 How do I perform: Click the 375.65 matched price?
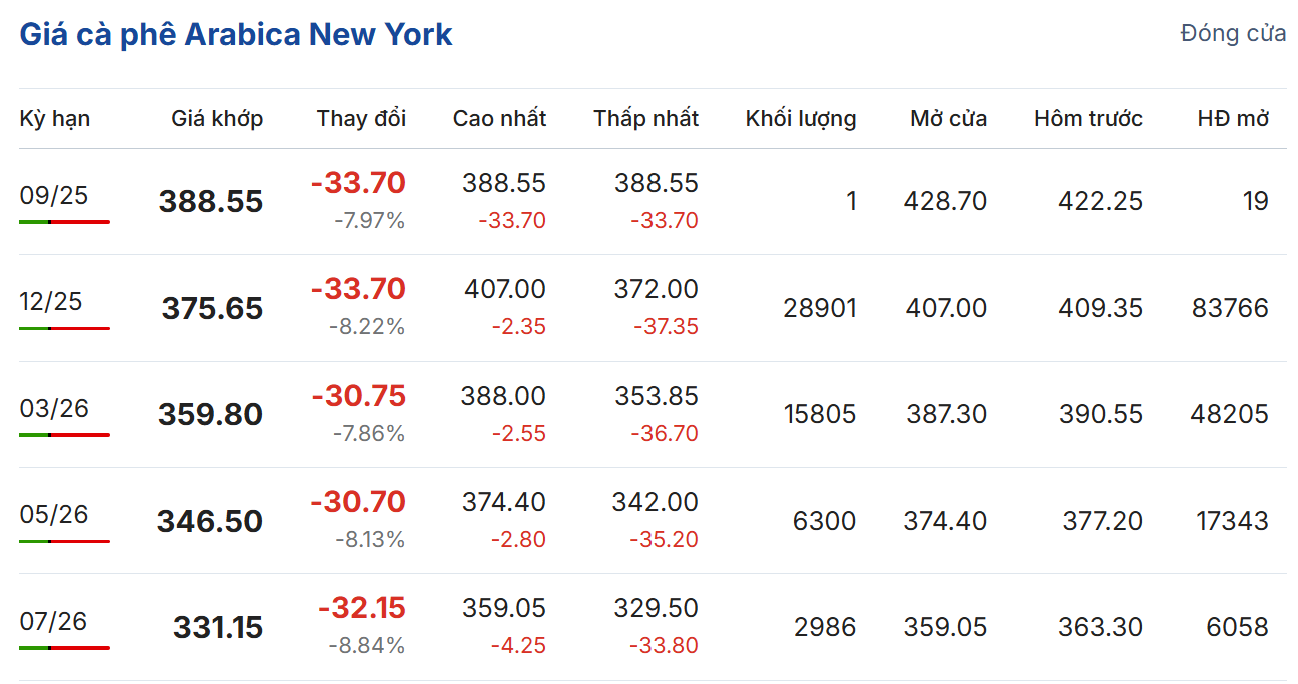coord(212,308)
